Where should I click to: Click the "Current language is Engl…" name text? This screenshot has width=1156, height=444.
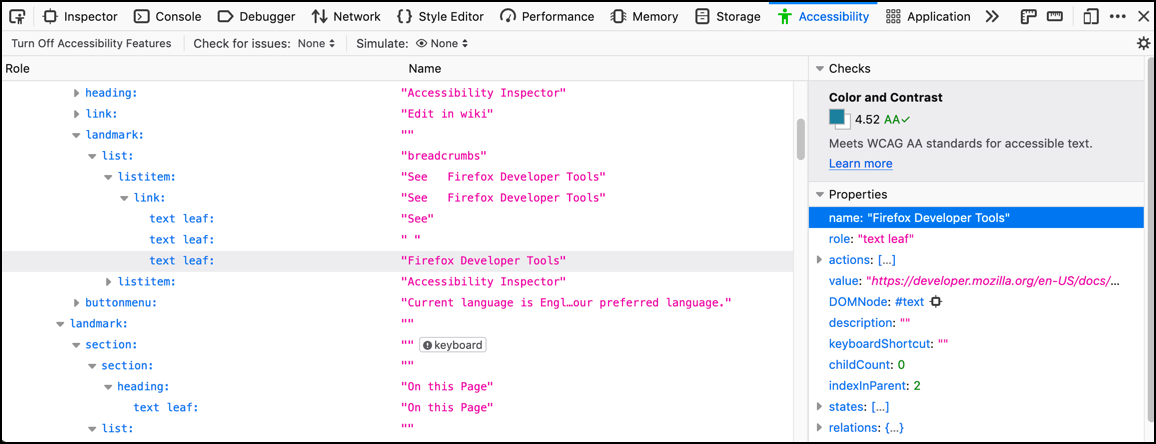[x=565, y=302]
